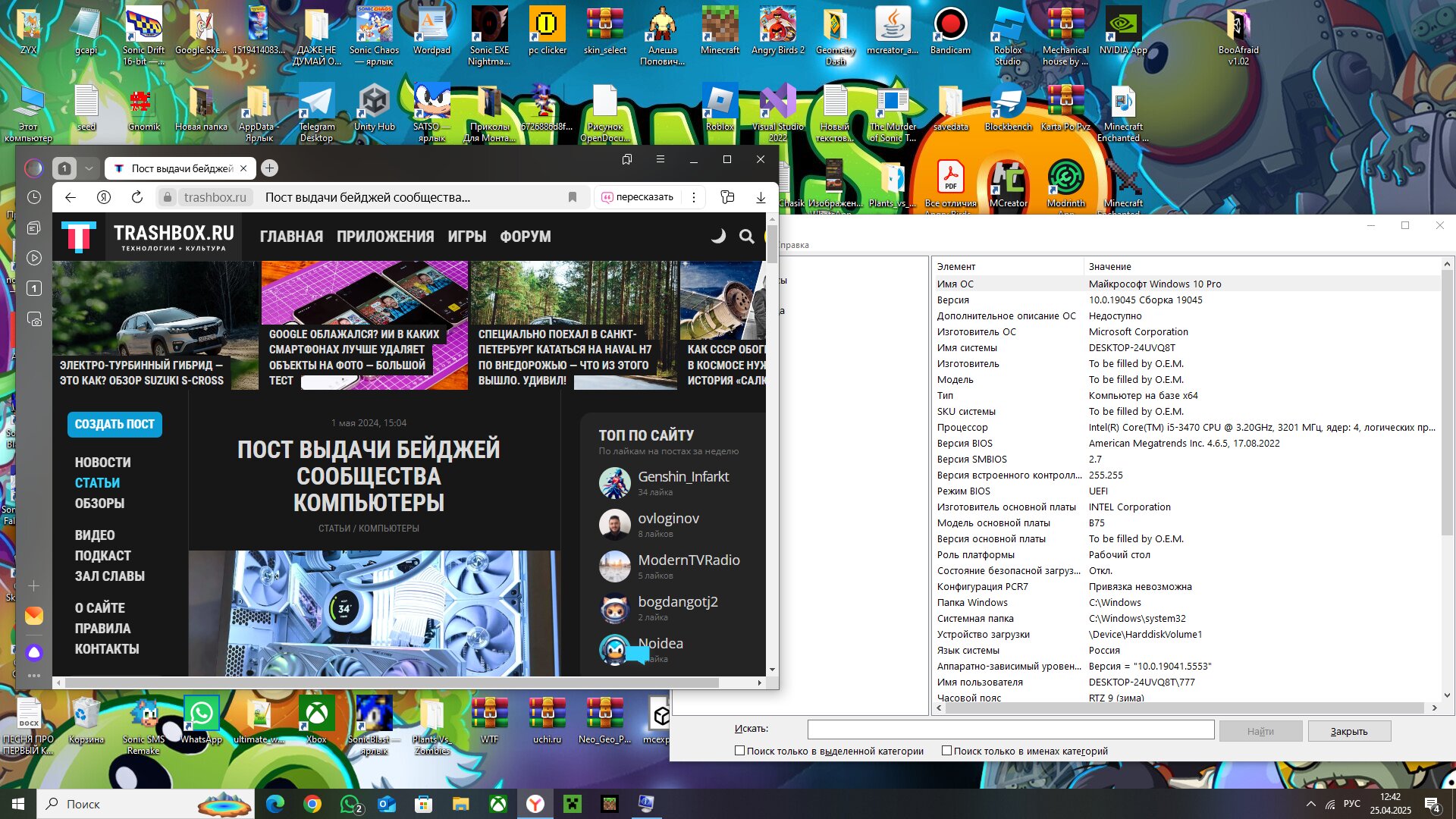Select the 'Пост выдачи бейджей' browser tab

pos(180,168)
